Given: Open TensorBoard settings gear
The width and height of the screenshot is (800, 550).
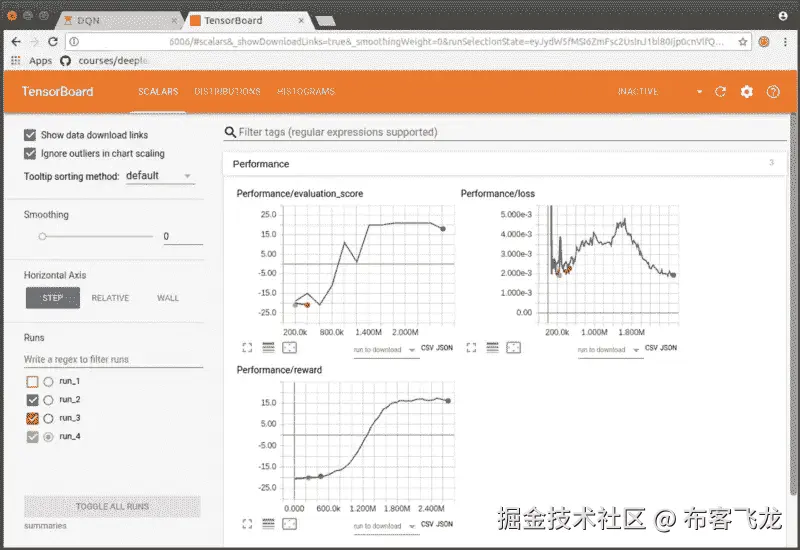Looking at the screenshot, I should coord(746,92).
